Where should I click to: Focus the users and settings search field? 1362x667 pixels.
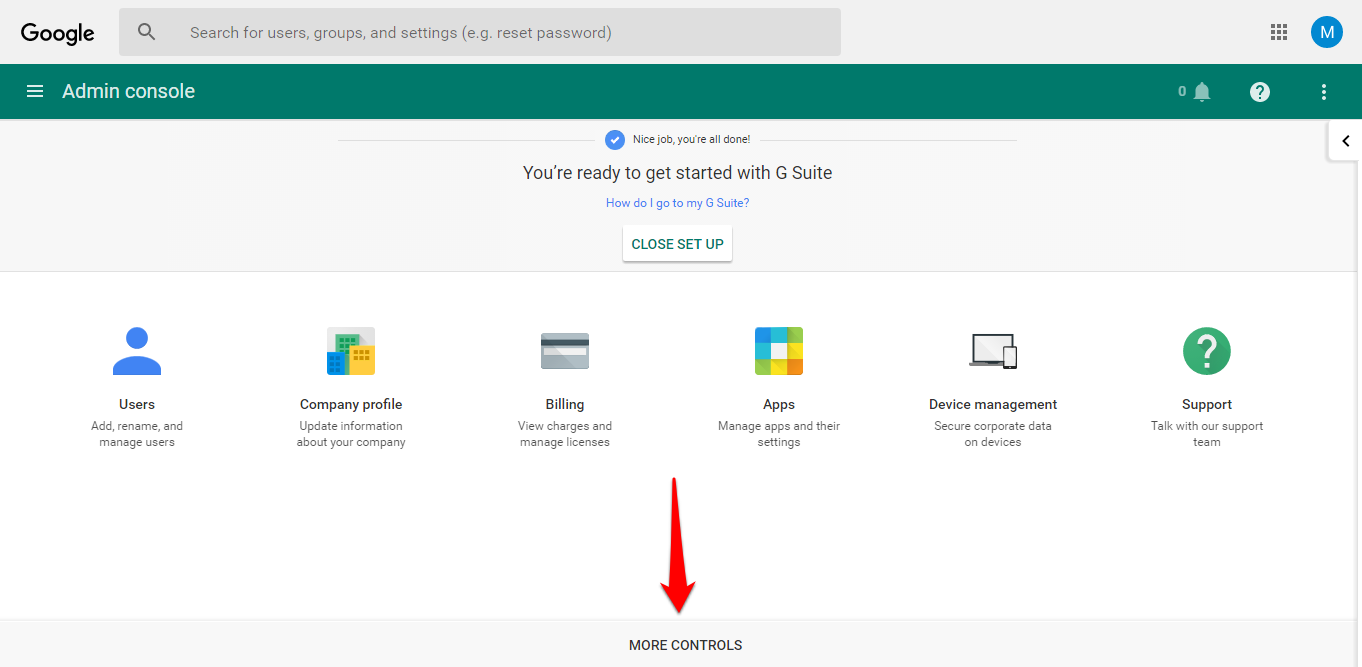pyautogui.click(x=480, y=32)
